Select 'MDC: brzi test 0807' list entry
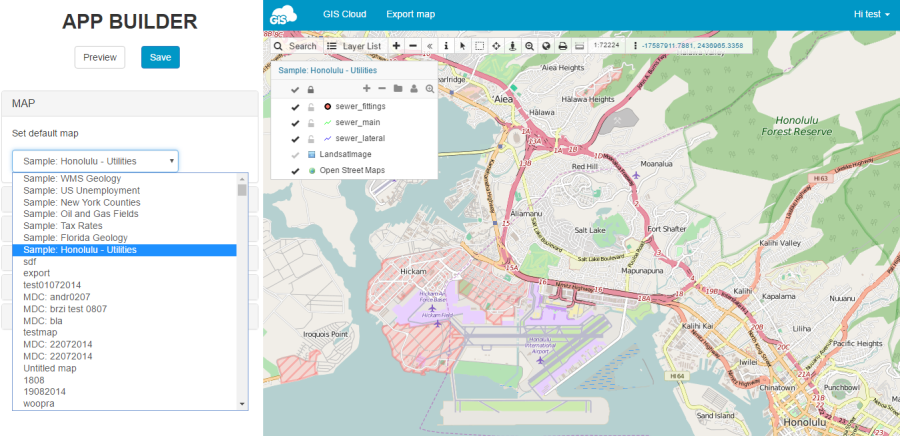 [125, 309]
